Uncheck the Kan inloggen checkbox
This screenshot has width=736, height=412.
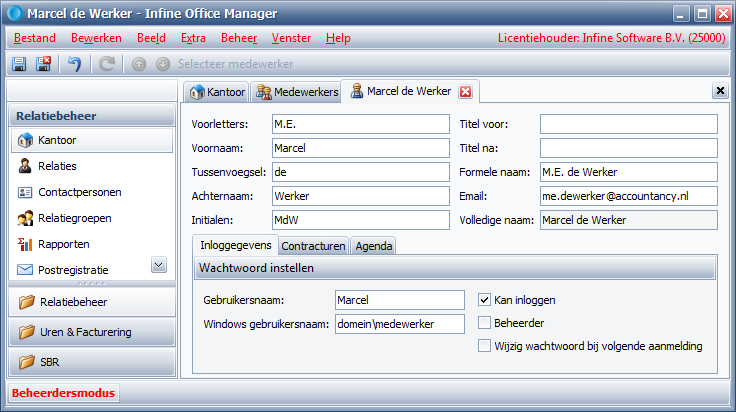coord(484,300)
